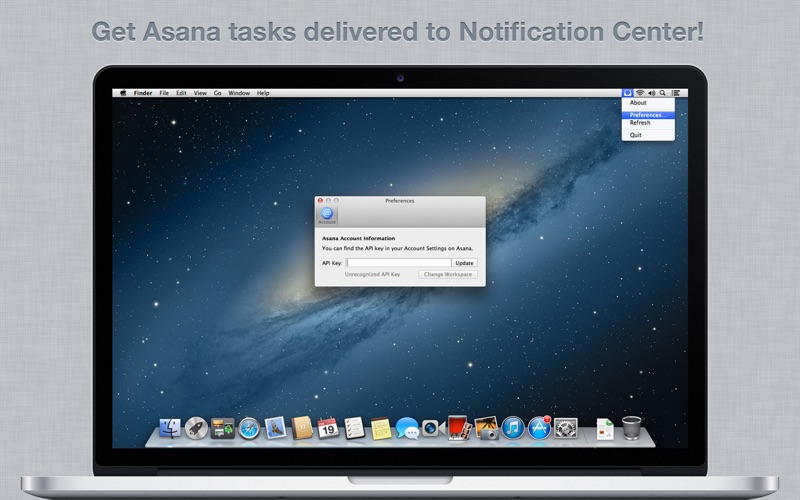
Task: Open the yellow Notes icon in dock
Action: click(381, 429)
